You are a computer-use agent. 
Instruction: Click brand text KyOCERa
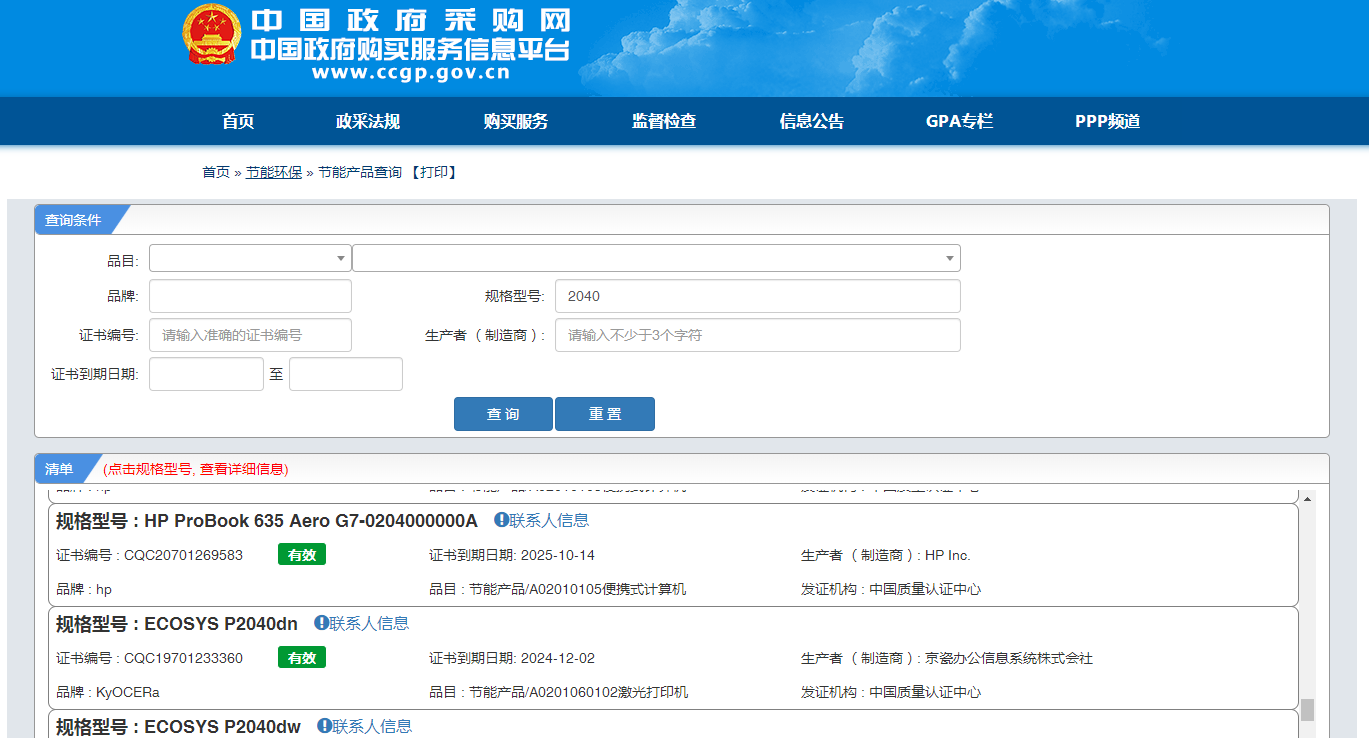[128, 692]
